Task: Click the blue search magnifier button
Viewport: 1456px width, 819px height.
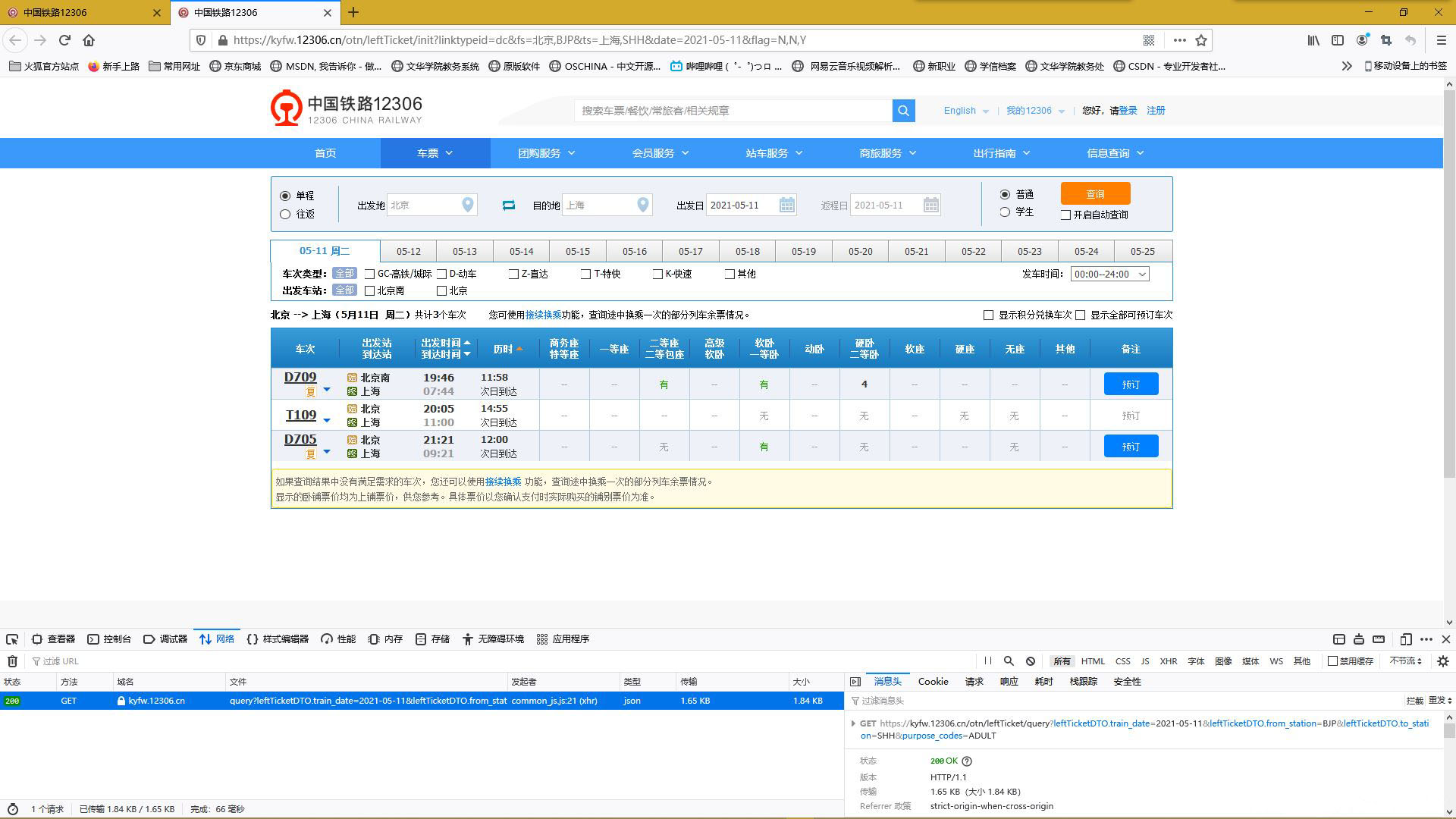Action: [x=903, y=111]
